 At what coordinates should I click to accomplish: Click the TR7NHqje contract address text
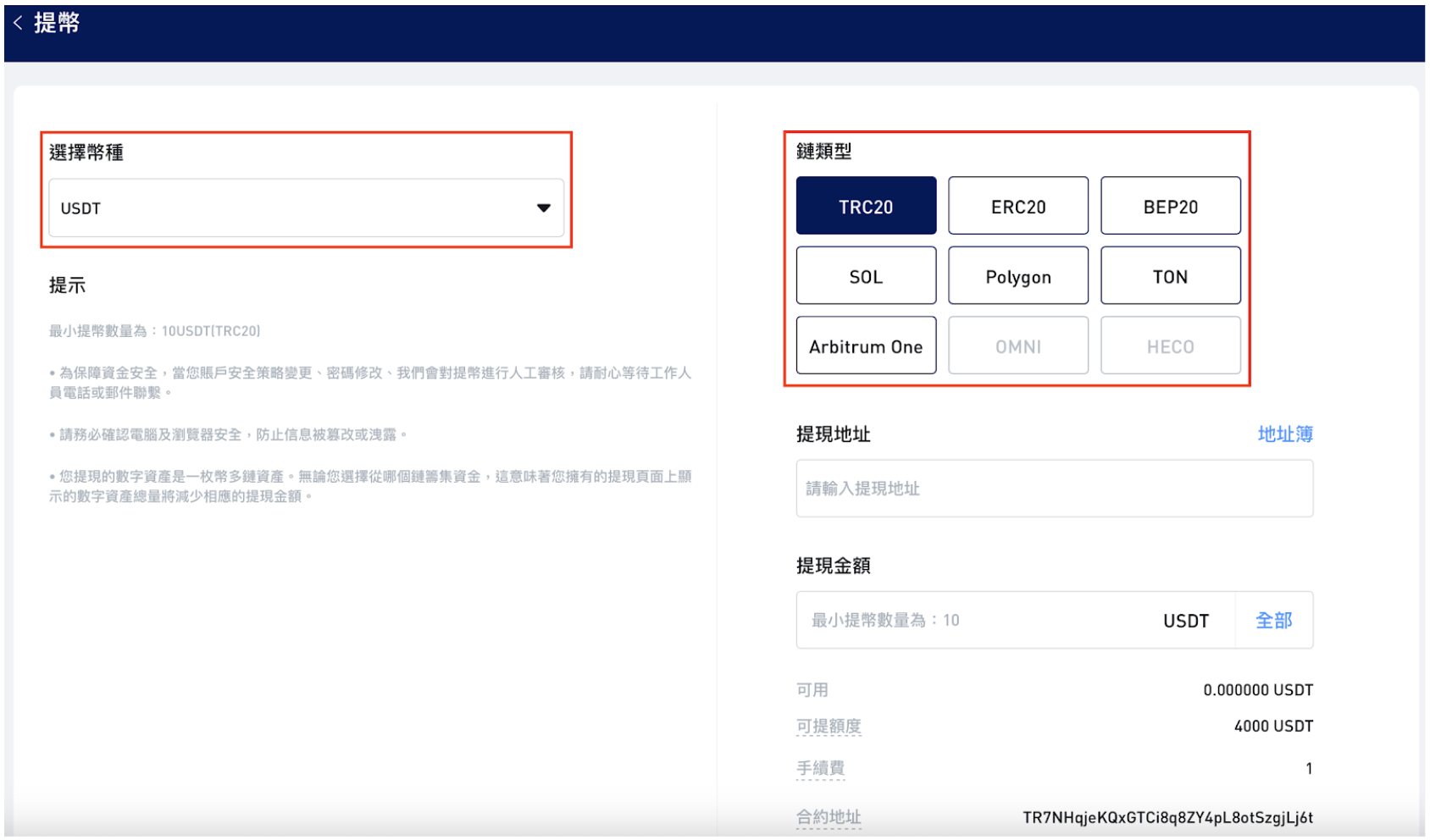1167,817
